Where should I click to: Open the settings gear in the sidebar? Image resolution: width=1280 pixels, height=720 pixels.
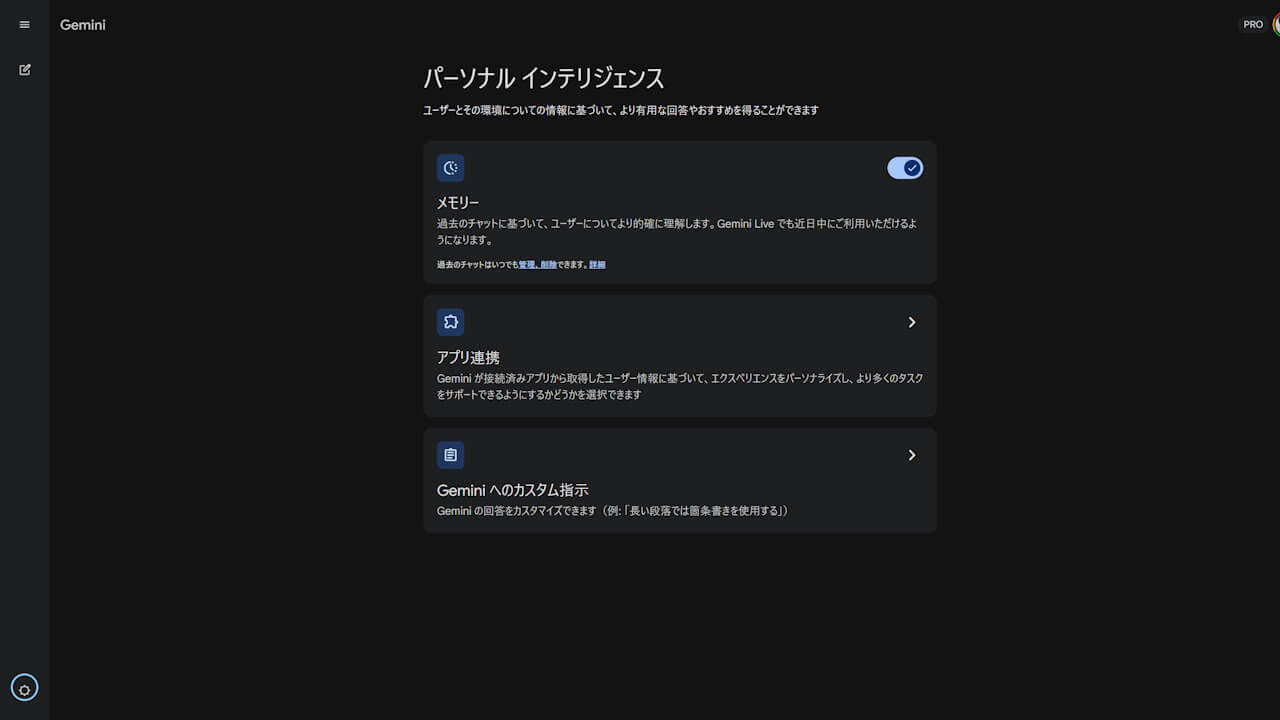point(25,688)
